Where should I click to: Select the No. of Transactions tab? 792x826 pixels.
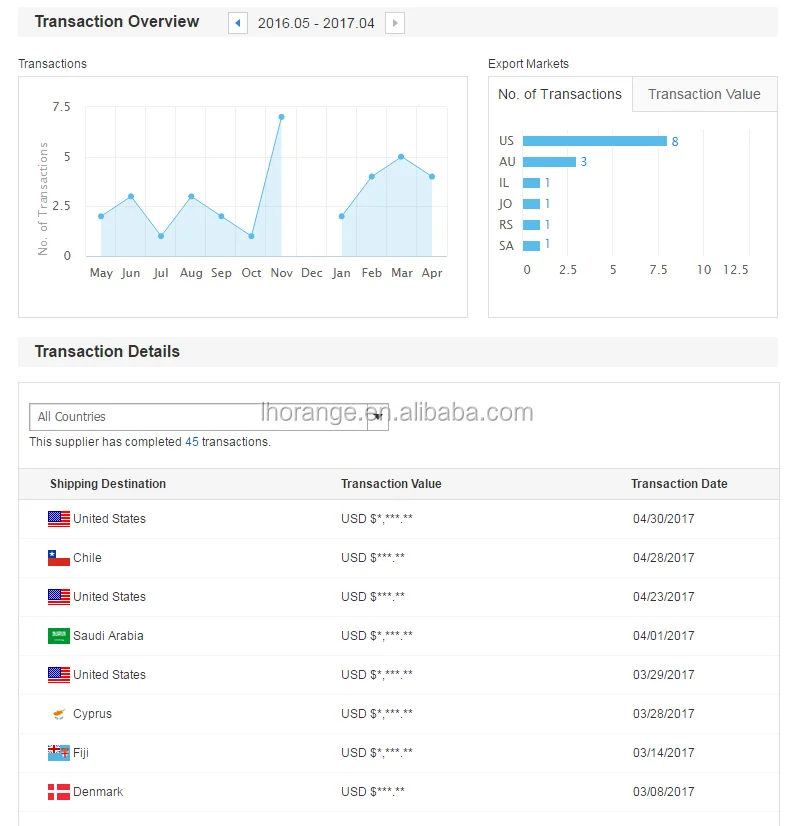point(560,94)
